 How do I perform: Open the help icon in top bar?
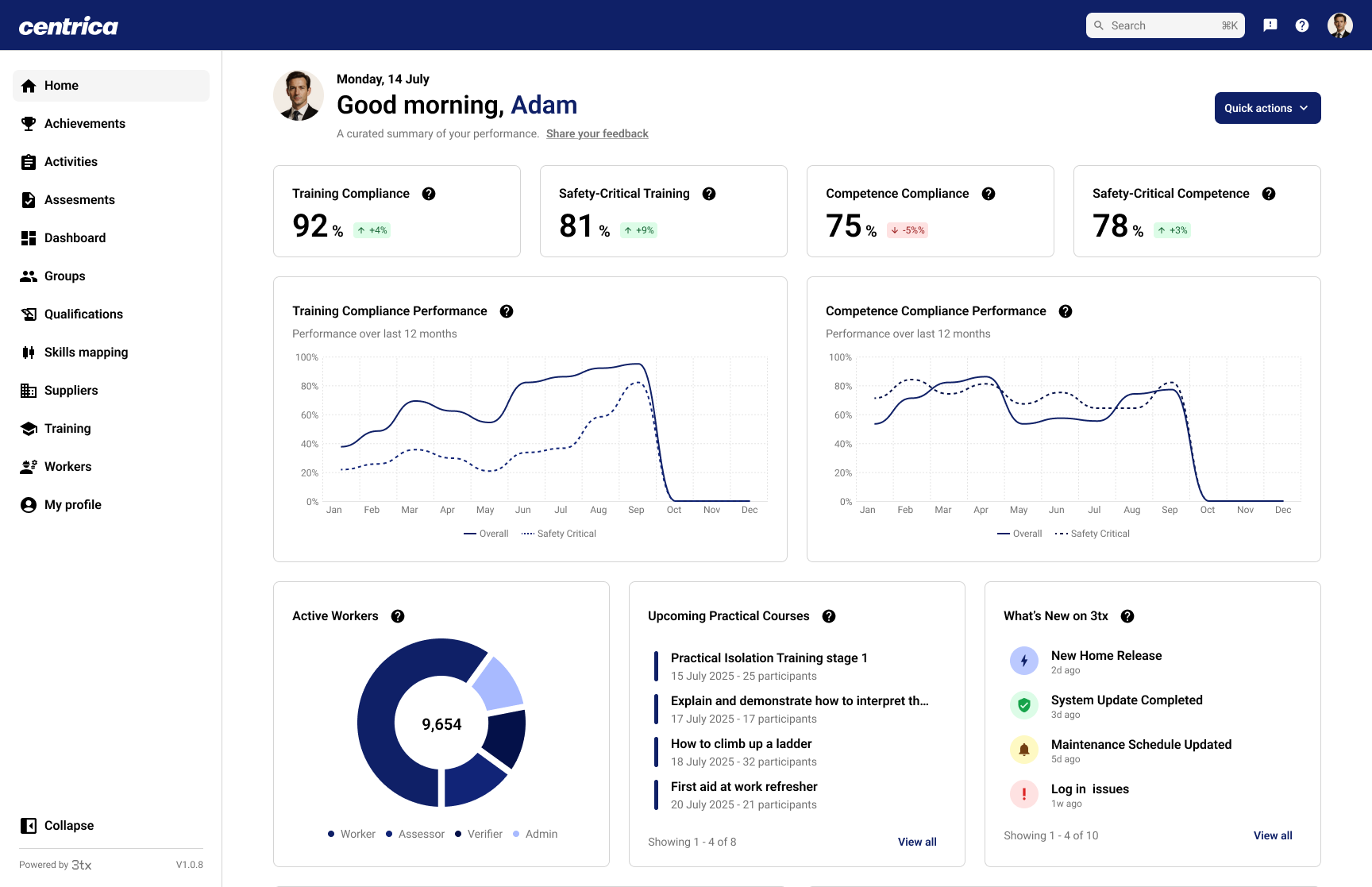[1302, 25]
